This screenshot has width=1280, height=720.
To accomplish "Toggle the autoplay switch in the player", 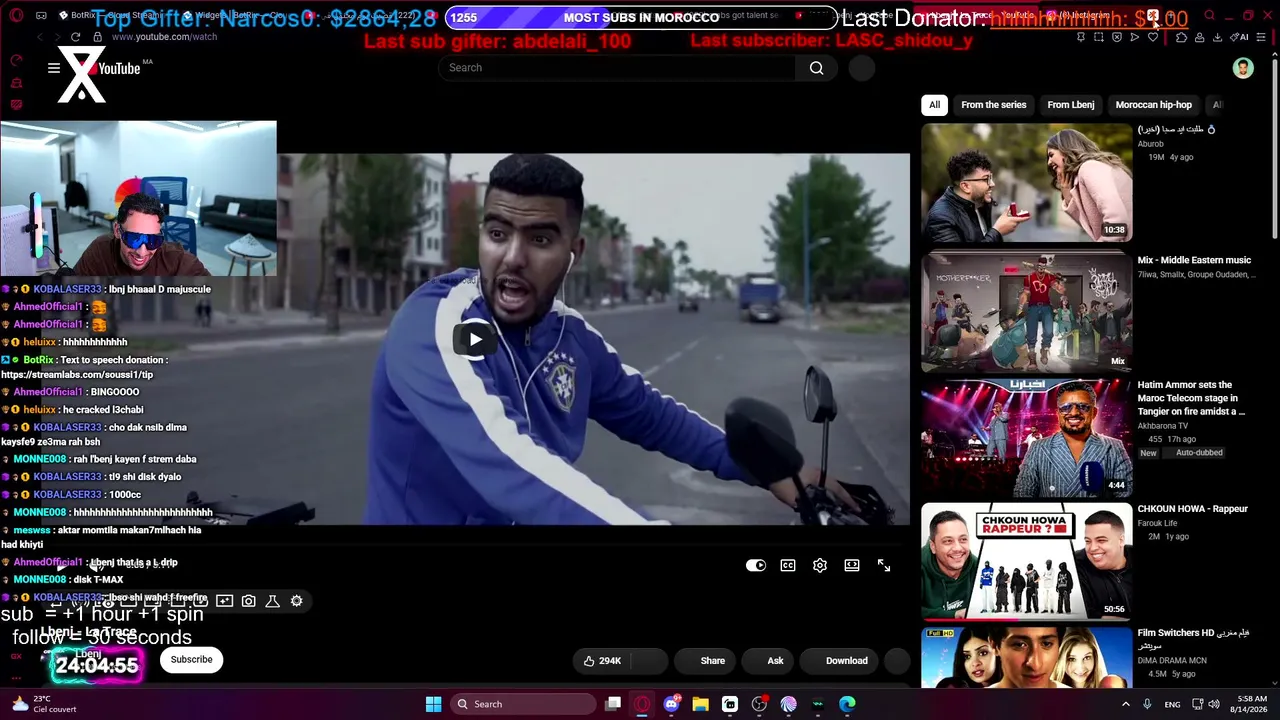I will click(x=756, y=565).
